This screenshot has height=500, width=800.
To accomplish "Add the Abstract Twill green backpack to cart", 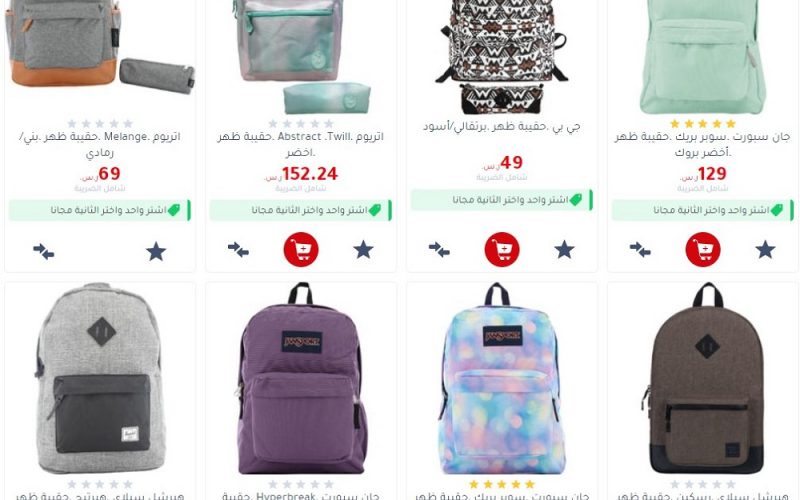I will pos(301,249).
